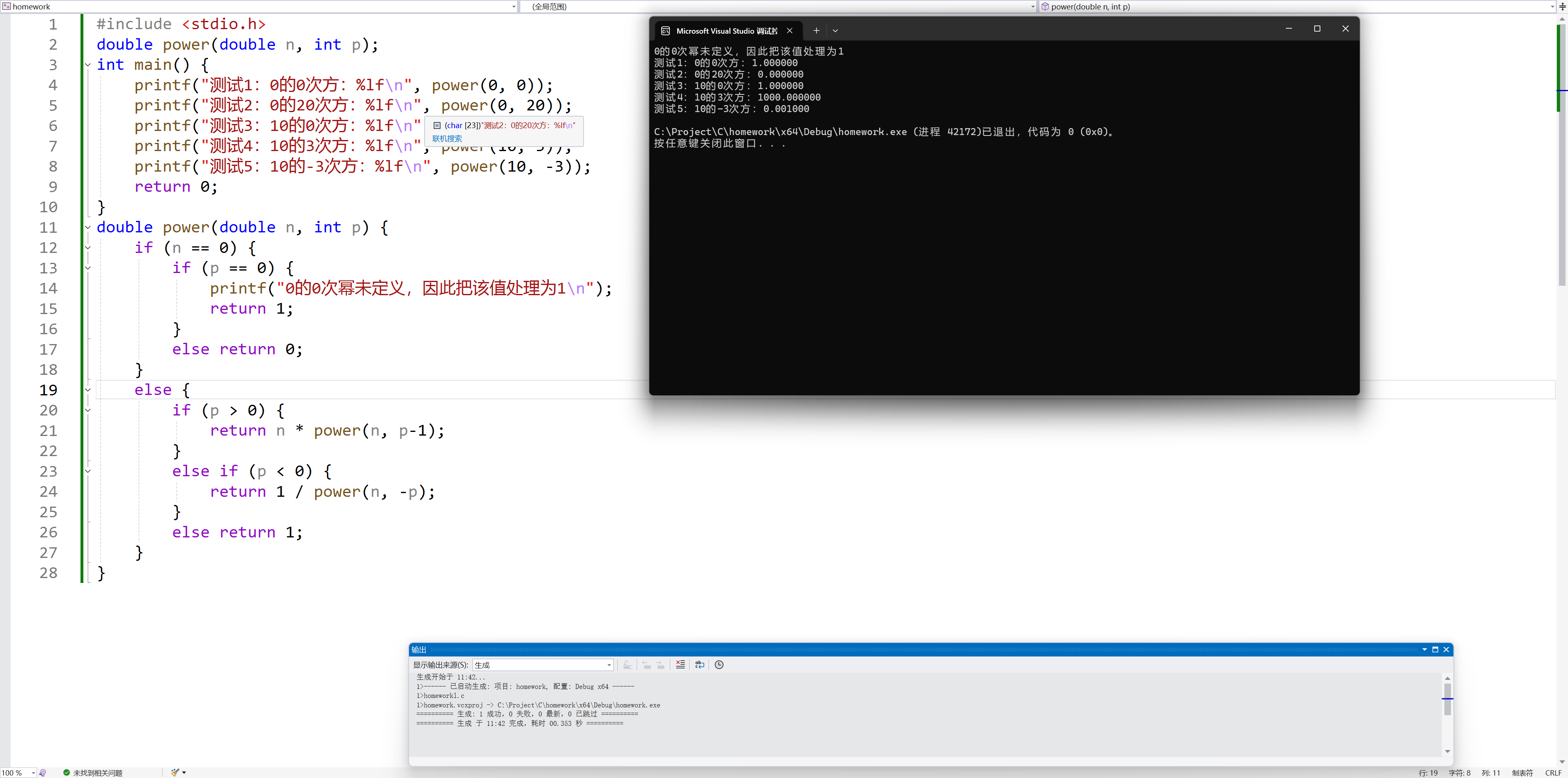Viewport: 1568px width, 778px height.
Task: Open the 显示输出来源 source dropdown
Action: coord(609,665)
